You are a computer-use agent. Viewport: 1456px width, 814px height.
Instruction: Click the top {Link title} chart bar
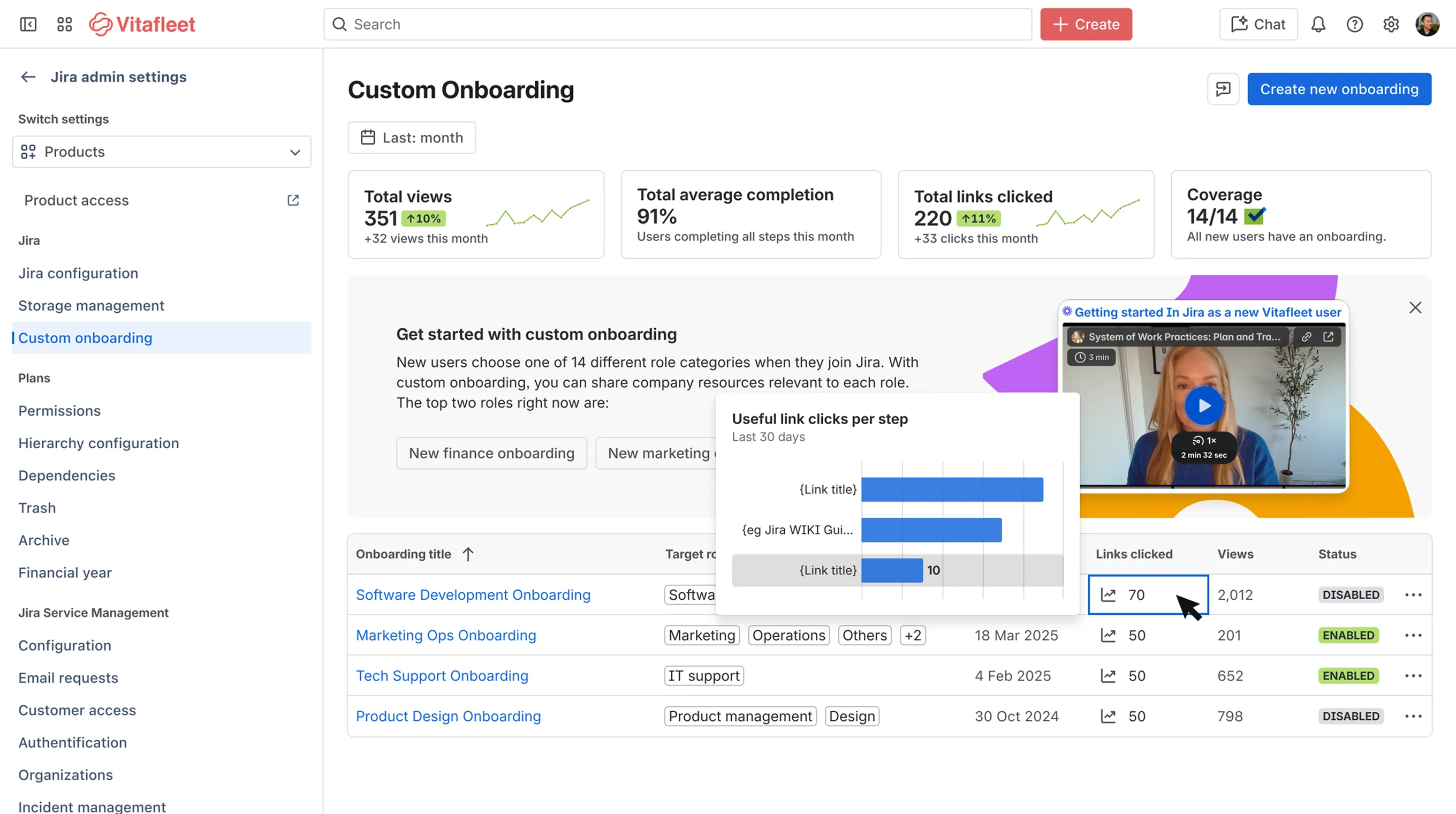coord(952,489)
